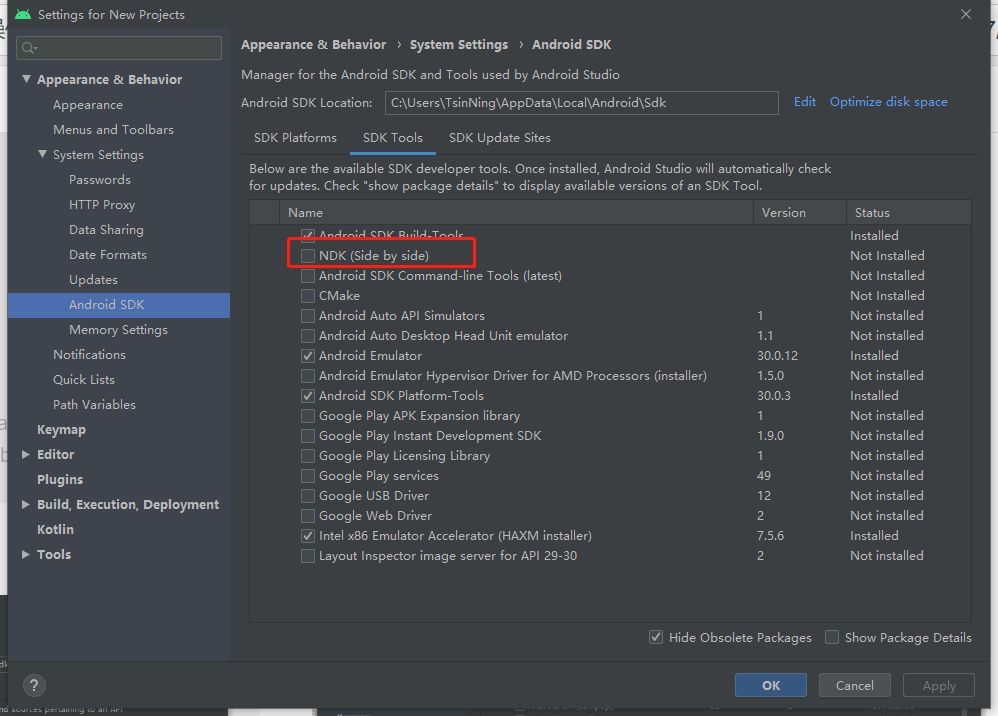This screenshot has width=998, height=716.
Task: Collapse the System Settings tree arrow
Action: 42,154
